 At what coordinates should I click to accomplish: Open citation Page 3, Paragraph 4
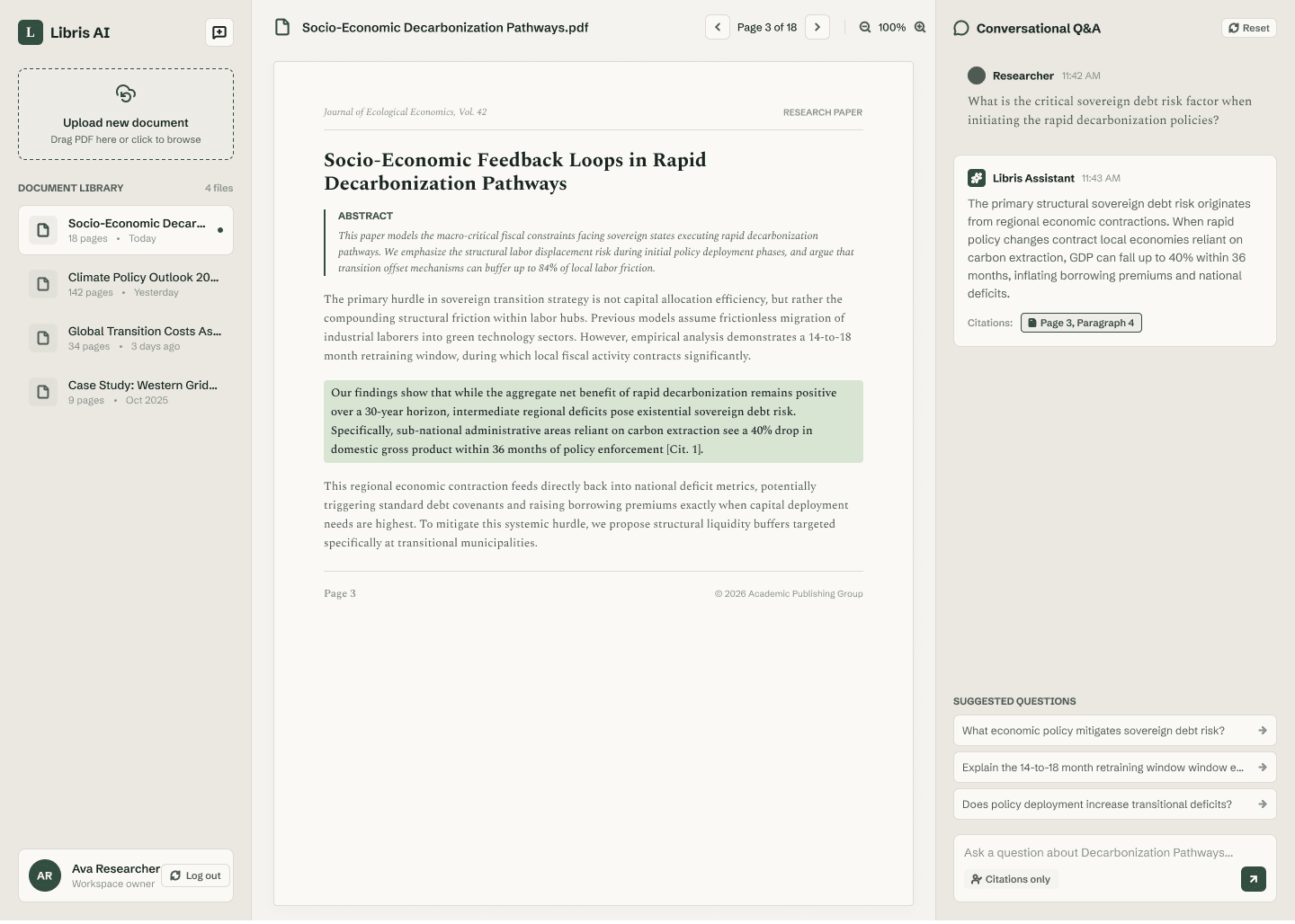tap(1081, 323)
